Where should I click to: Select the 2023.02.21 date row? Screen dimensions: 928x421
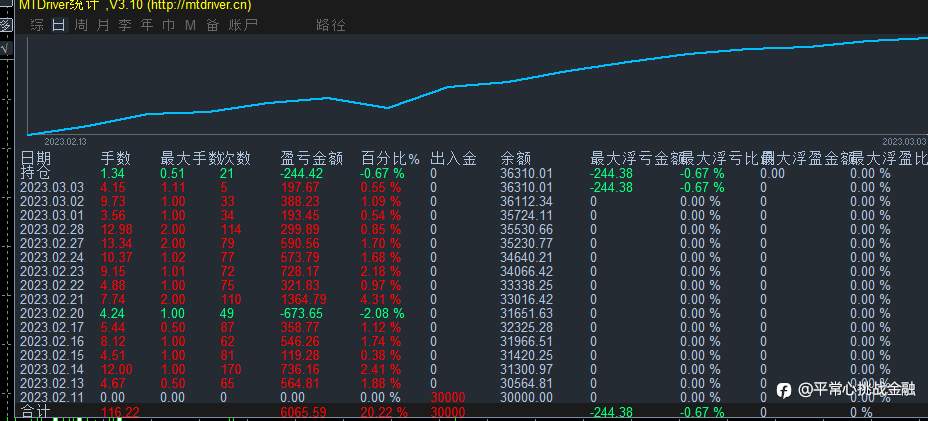(52, 300)
